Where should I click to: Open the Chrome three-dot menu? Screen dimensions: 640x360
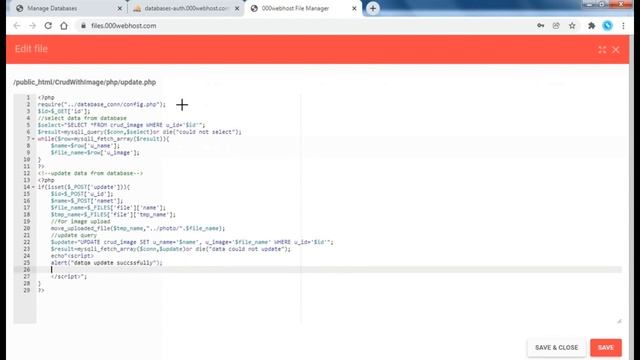[623, 26]
